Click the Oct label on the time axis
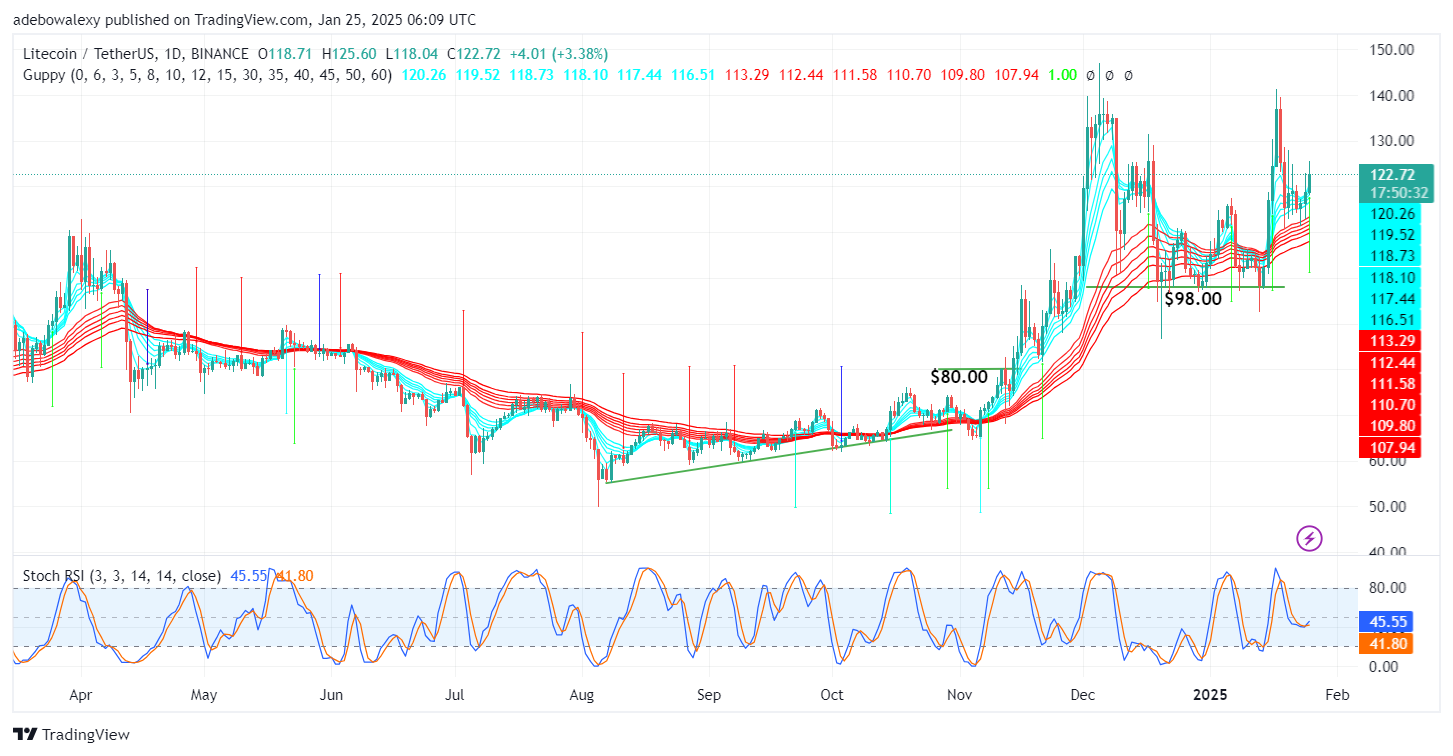 coord(832,694)
